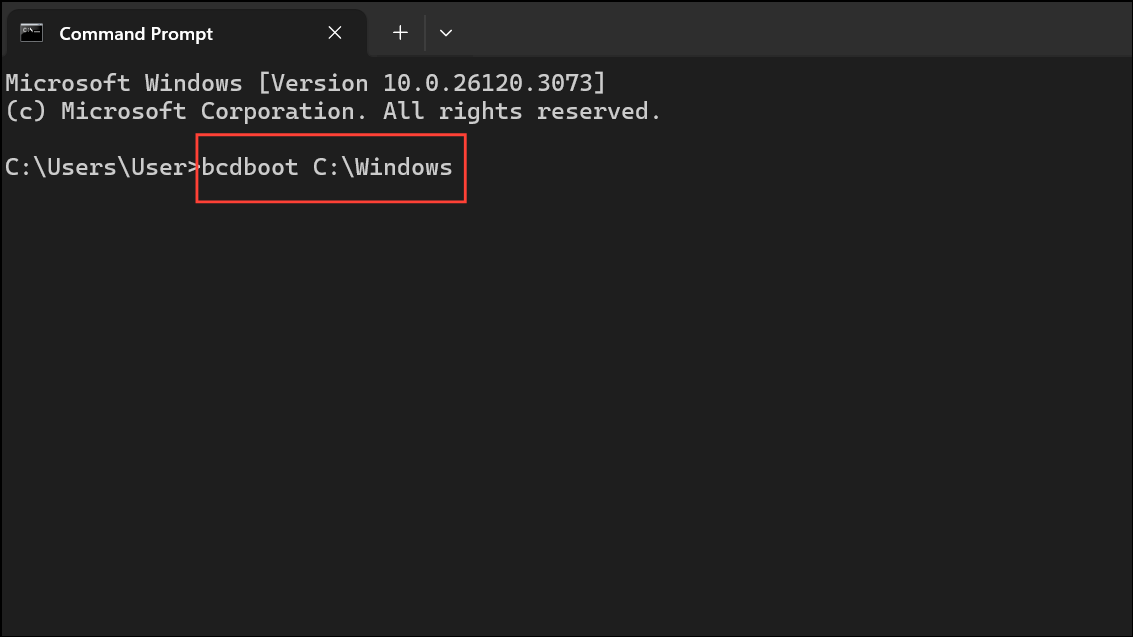Click the highlighted bcdboot command text
Viewport: 1133px width, 637px height.
coord(326,167)
